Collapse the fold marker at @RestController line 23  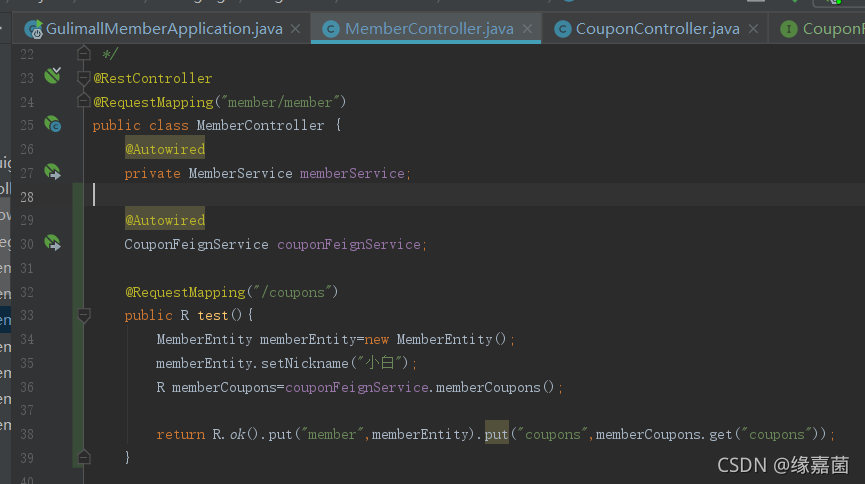[x=84, y=78]
